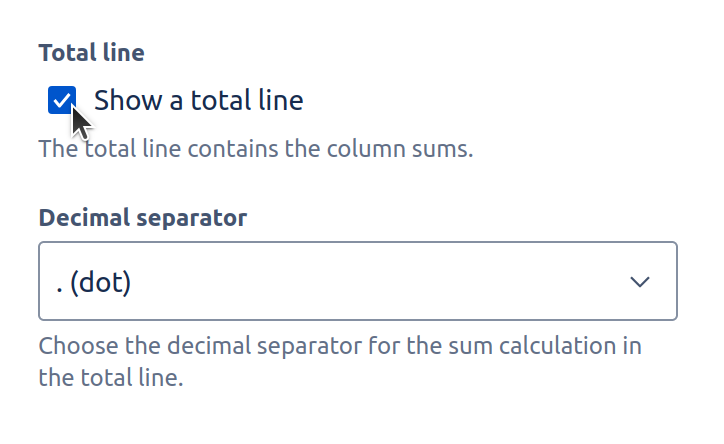
Task: Open the Decimal separator dropdown
Action: (357, 281)
